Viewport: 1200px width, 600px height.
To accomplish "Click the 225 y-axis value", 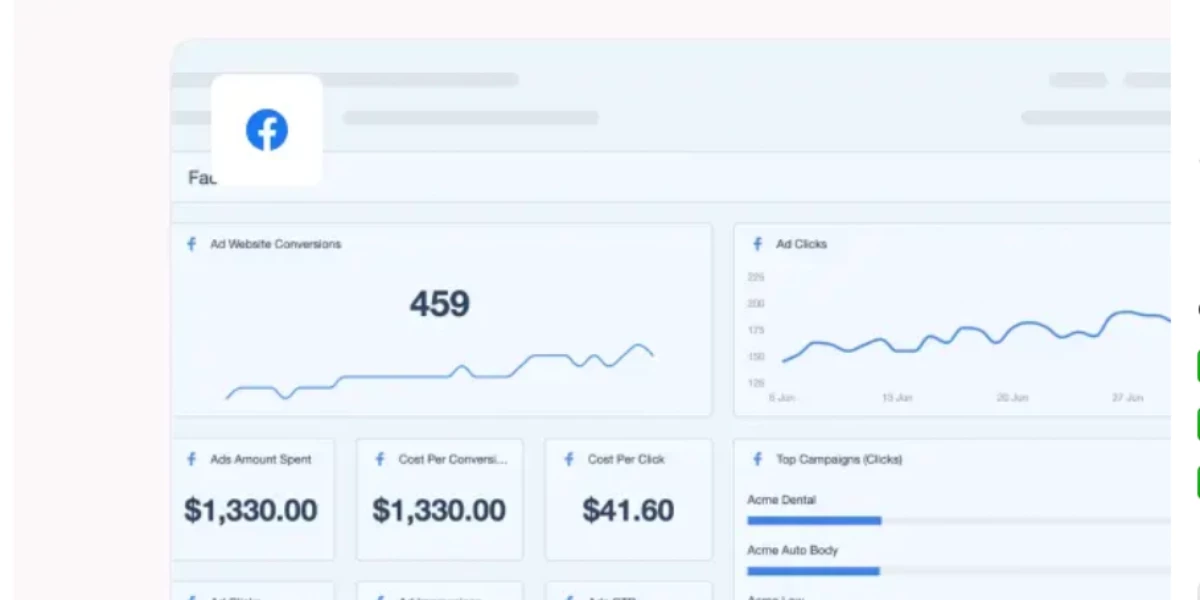I will coord(756,278).
